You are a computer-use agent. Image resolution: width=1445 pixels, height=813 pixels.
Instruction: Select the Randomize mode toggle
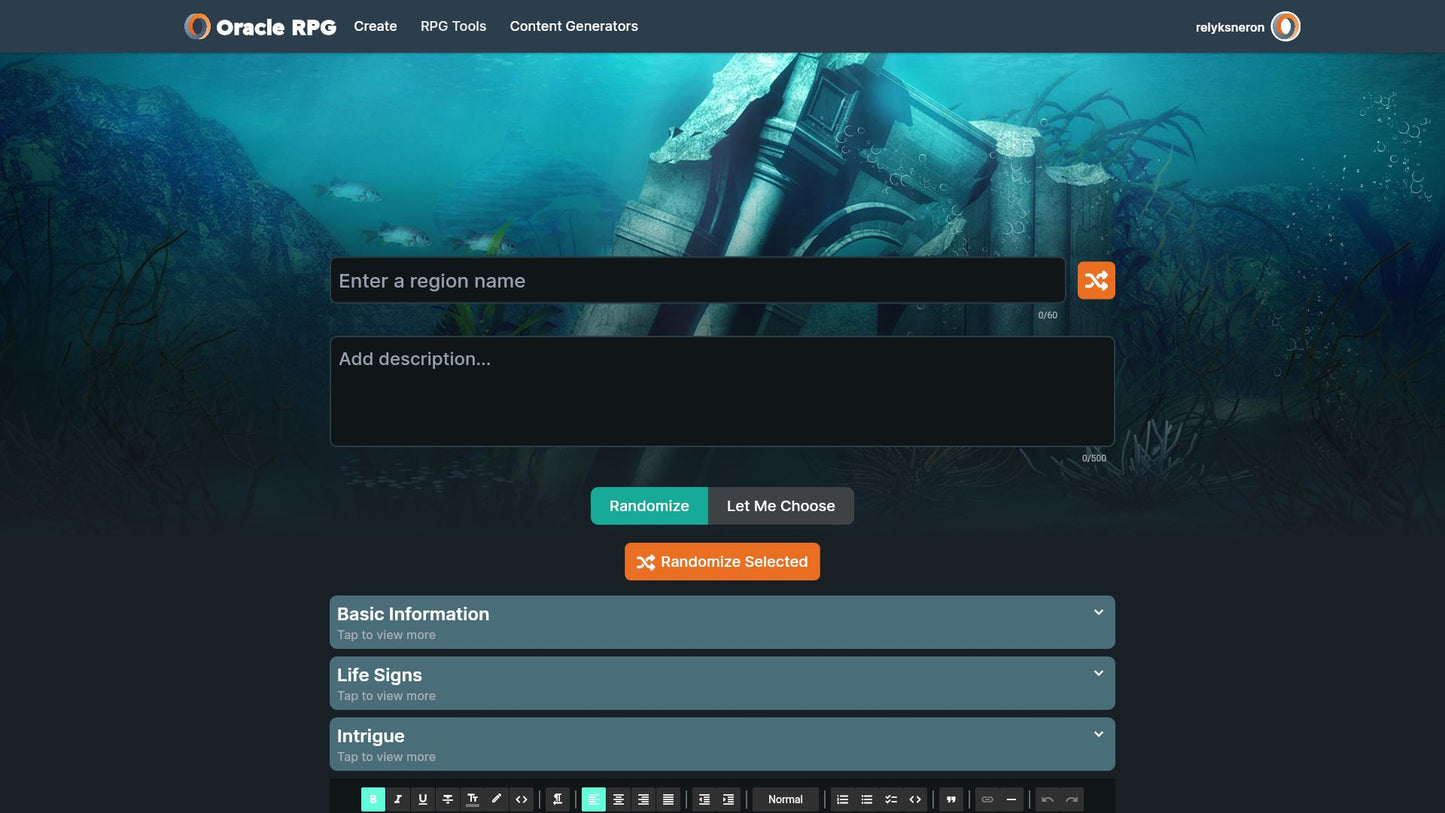tap(649, 506)
